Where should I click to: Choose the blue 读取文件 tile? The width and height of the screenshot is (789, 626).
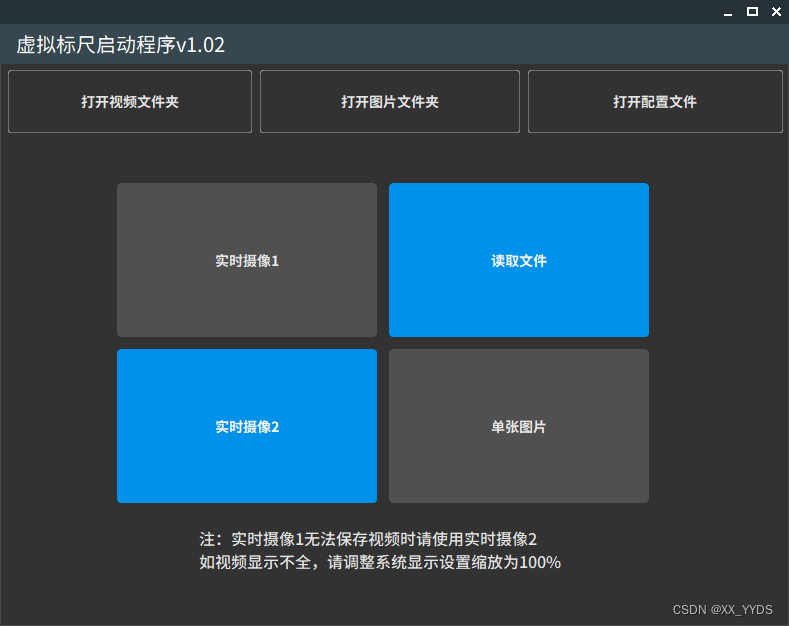click(x=519, y=260)
